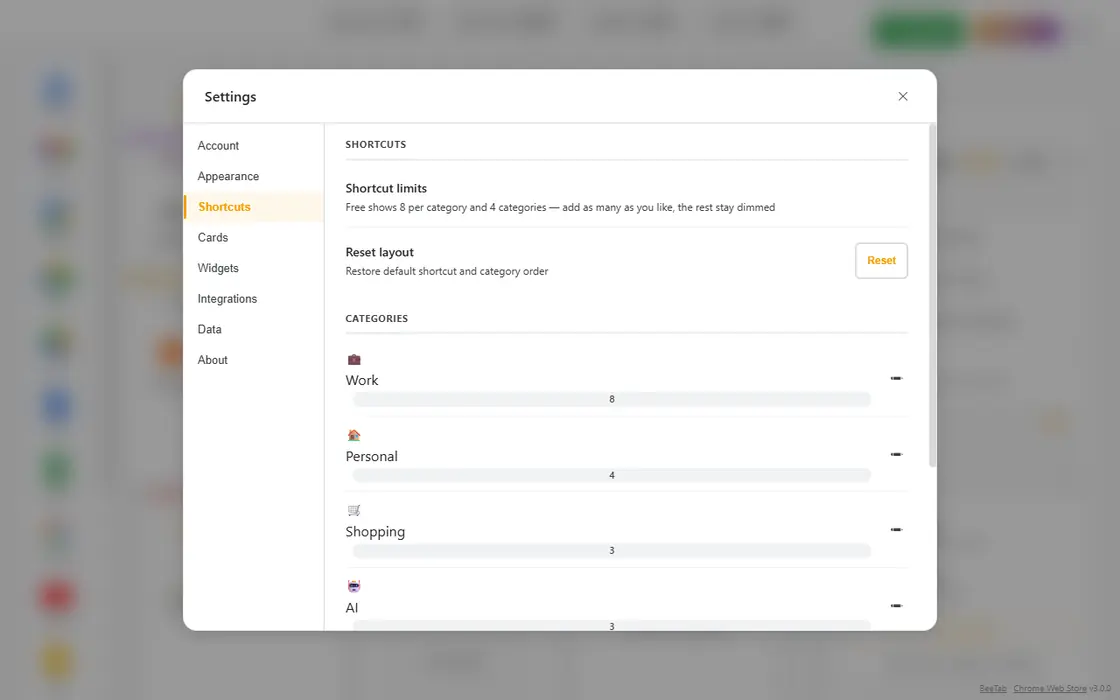Click the Personal count bar showing 4

[611, 475]
